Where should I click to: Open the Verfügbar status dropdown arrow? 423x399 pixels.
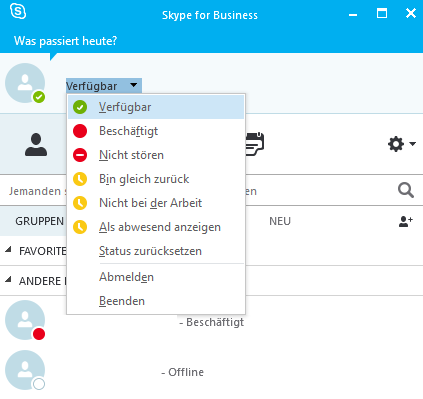pos(134,85)
